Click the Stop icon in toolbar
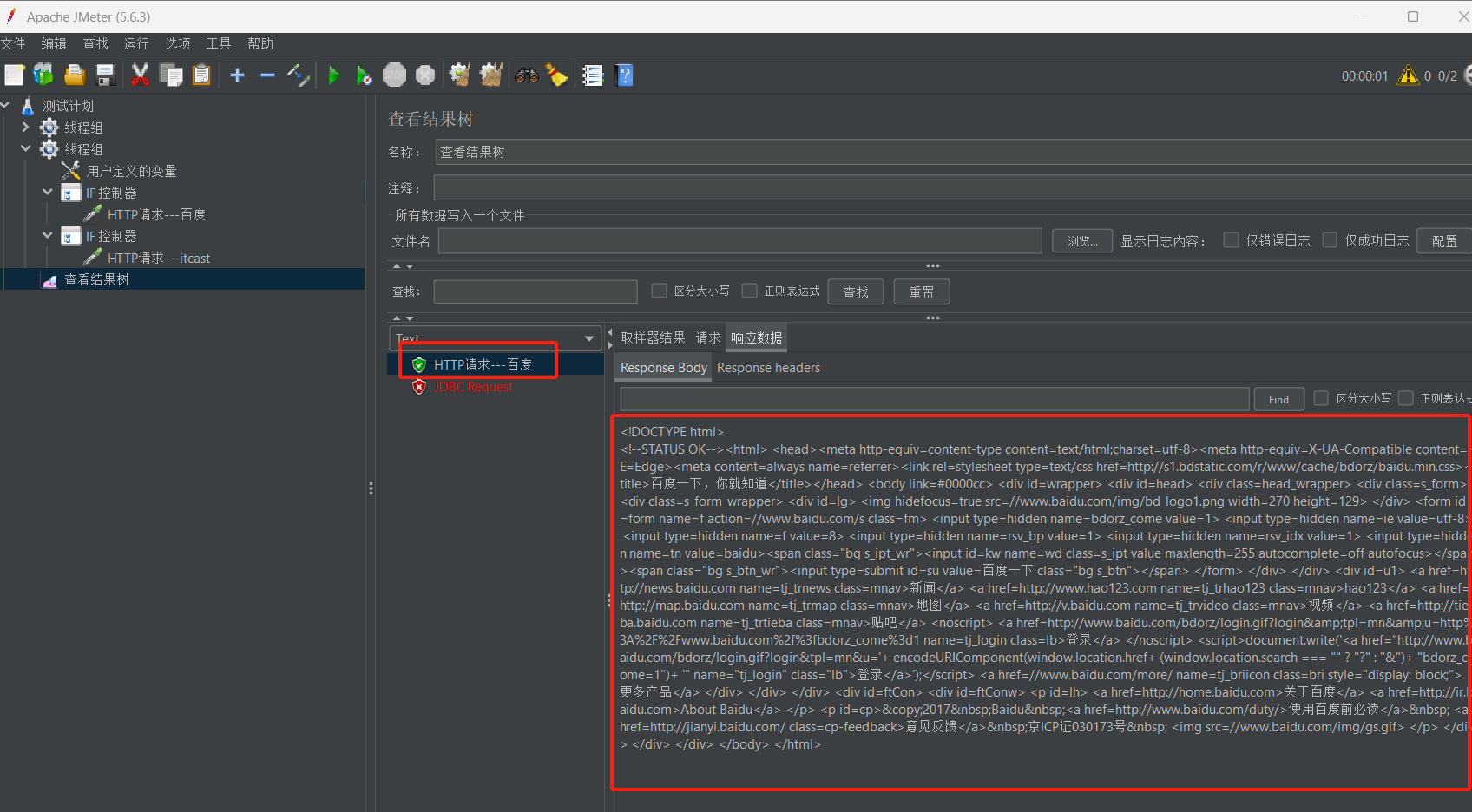This screenshot has width=1472, height=812. tap(395, 75)
